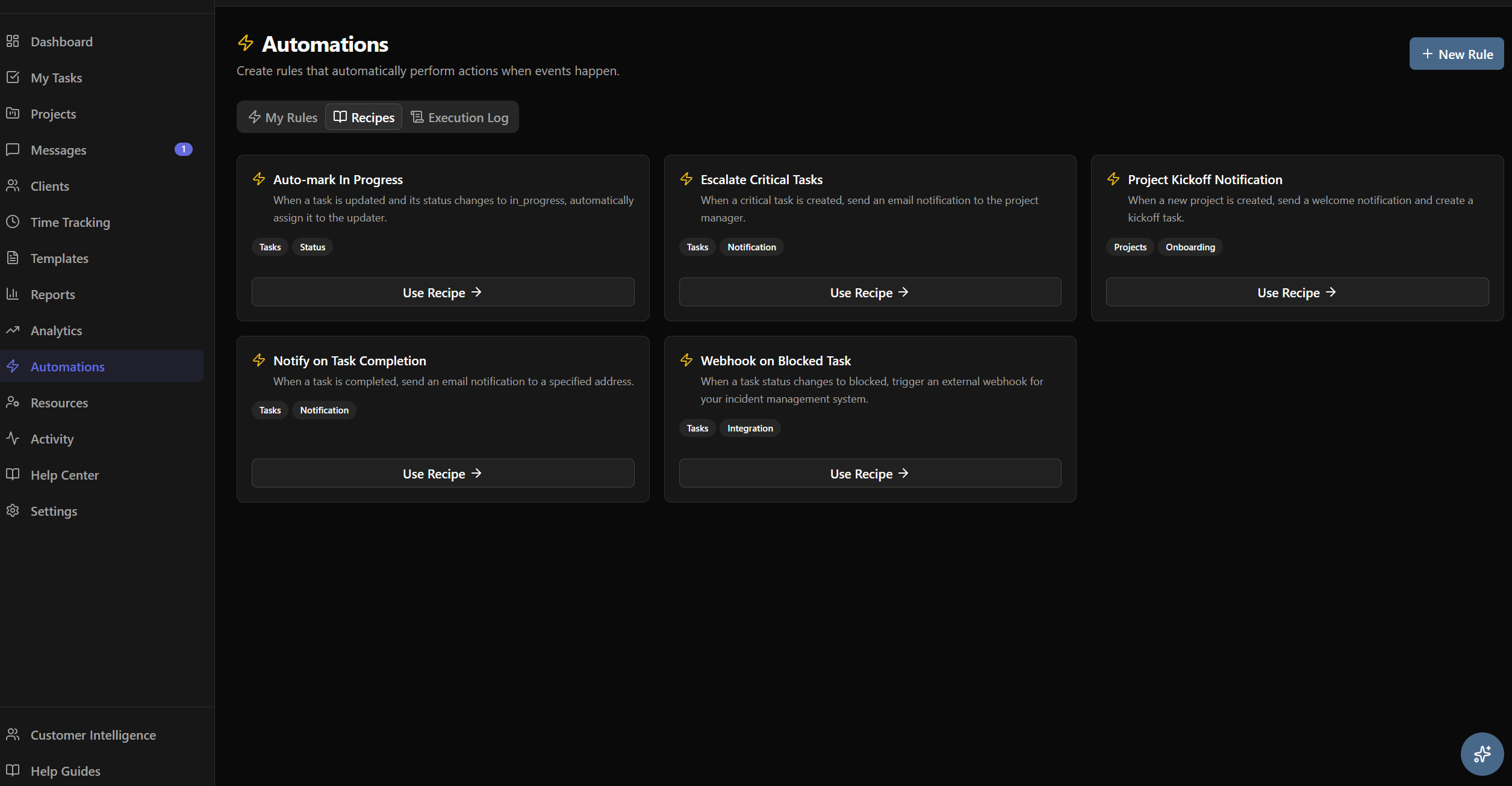Switch to the My Rules tab
The image size is (1512, 786).
pyautogui.click(x=283, y=117)
